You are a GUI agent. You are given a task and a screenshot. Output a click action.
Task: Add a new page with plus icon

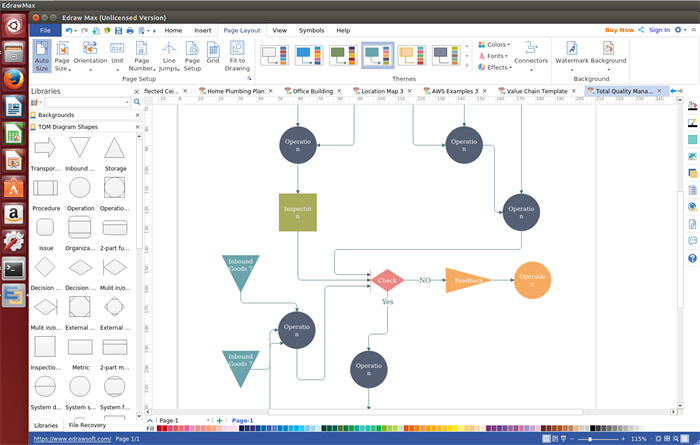(219, 420)
